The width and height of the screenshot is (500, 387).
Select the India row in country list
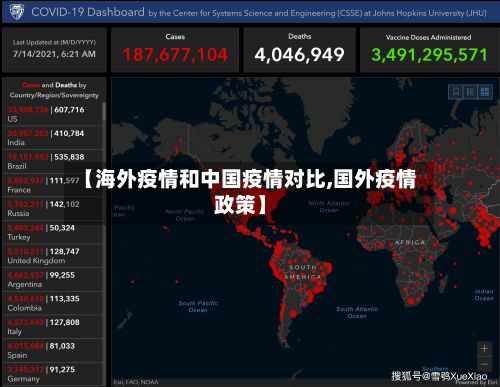[52, 138]
